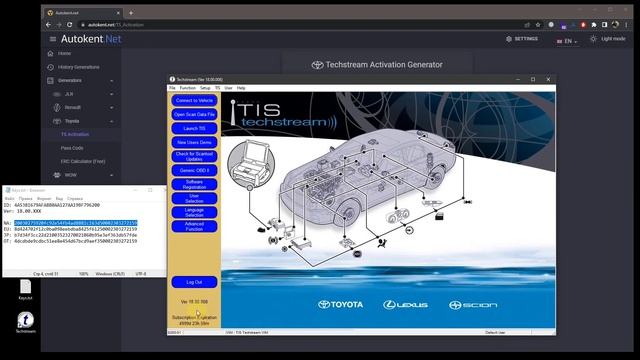This screenshot has height=360, width=640.
Task: Expand the Generators section chevron
Action: [111, 81]
